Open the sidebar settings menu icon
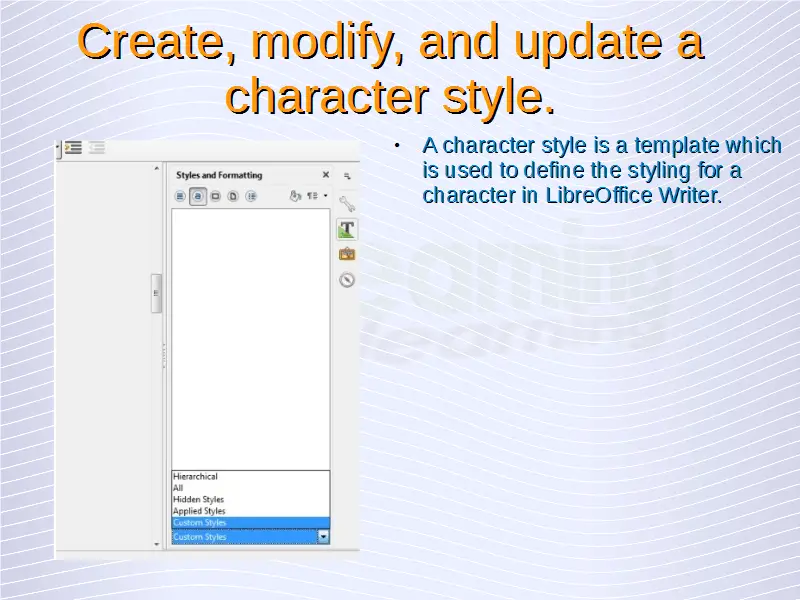 click(x=347, y=175)
